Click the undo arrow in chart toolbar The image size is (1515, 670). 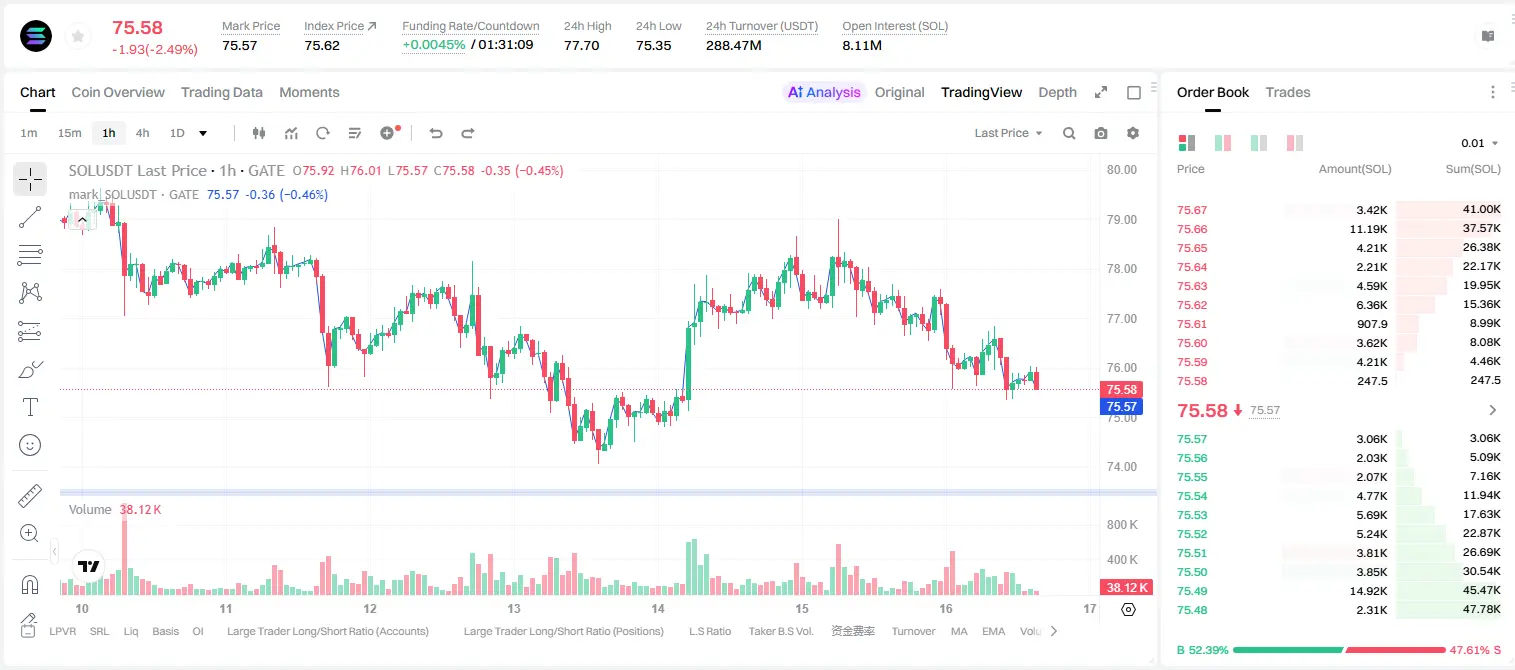[x=435, y=133]
